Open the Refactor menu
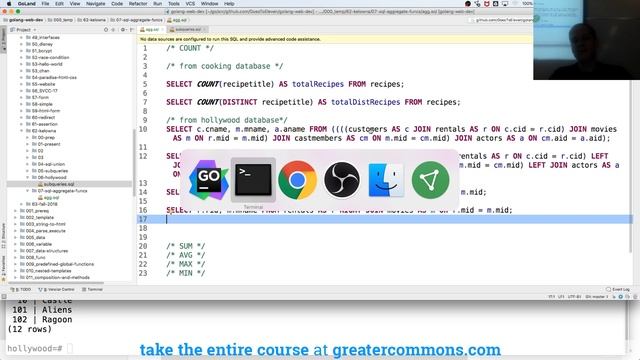Viewport: 640px width, 360px height. tap(138, 3)
